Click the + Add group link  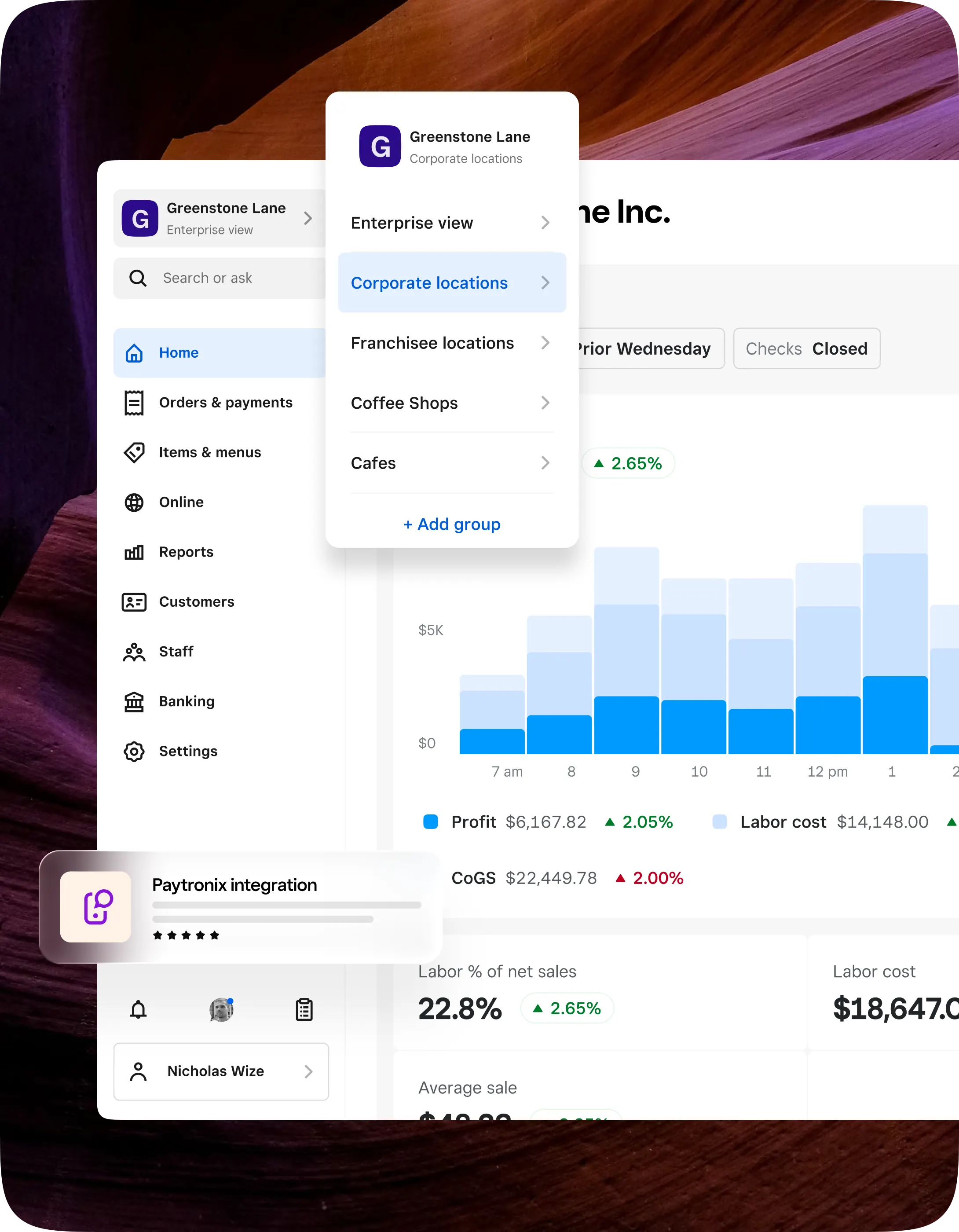point(452,524)
